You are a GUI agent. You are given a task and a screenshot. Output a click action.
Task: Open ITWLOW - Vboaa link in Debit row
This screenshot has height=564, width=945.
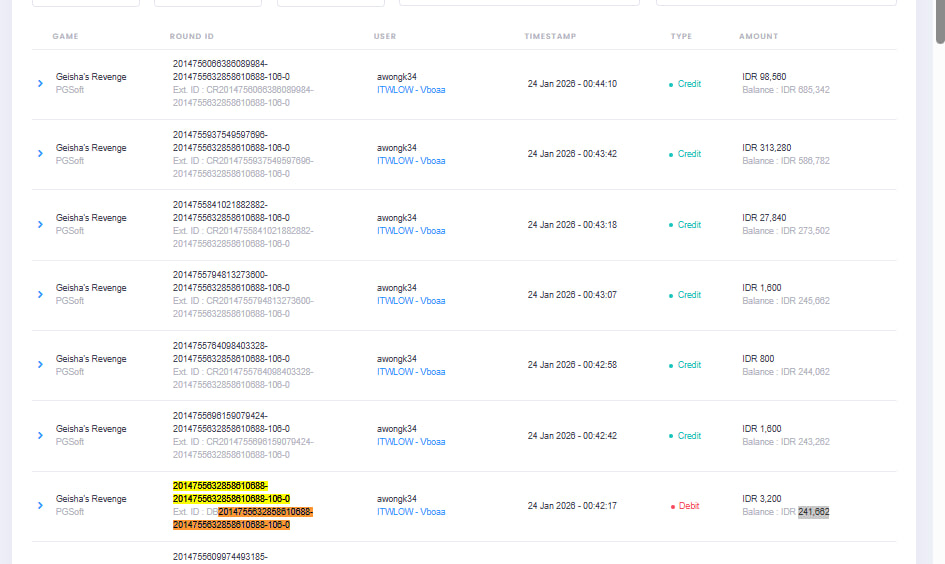tap(411, 512)
